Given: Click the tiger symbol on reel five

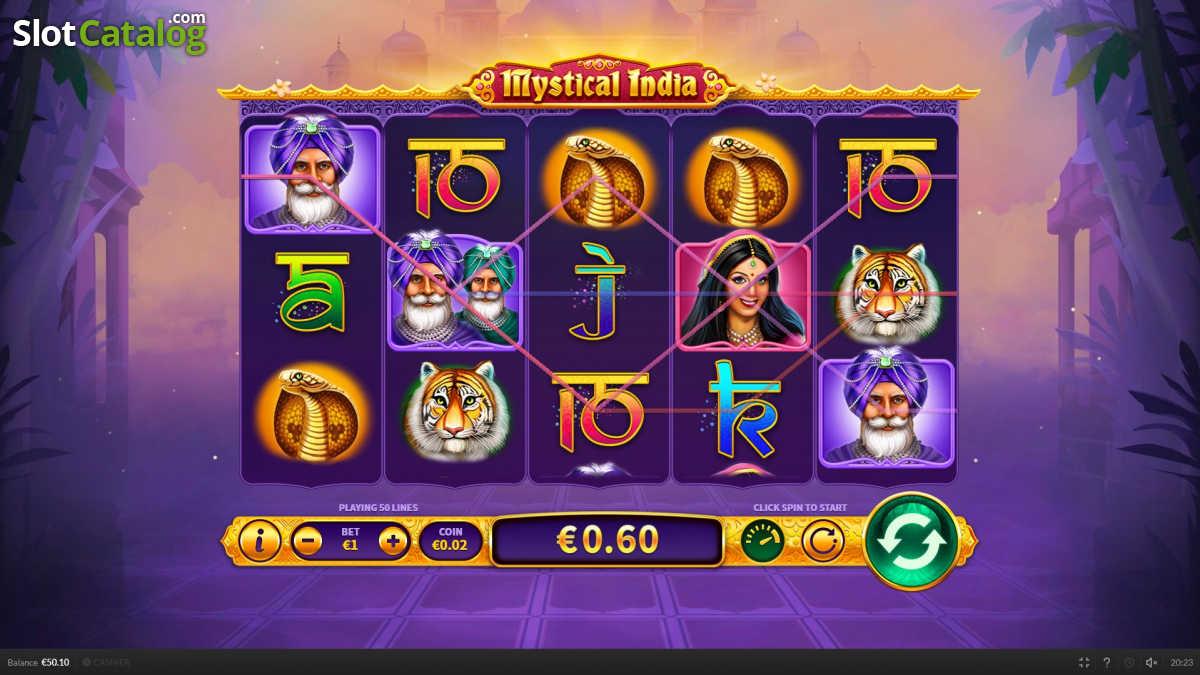Looking at the screenshot, I should click(886, 291).
